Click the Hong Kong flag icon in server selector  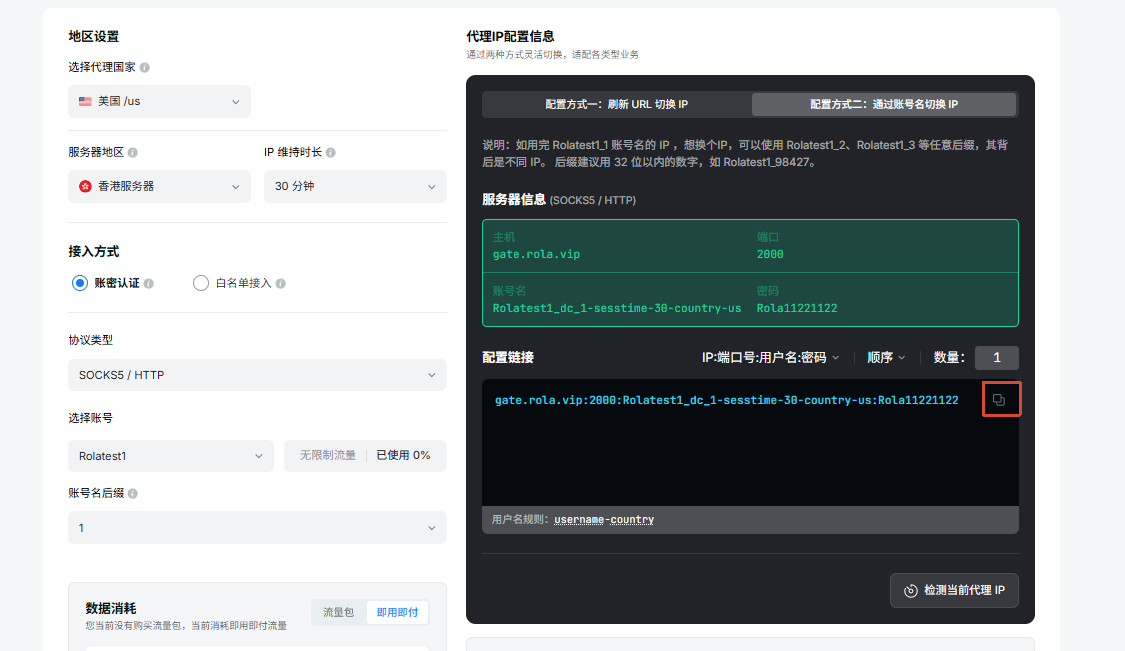coord(85,186)
